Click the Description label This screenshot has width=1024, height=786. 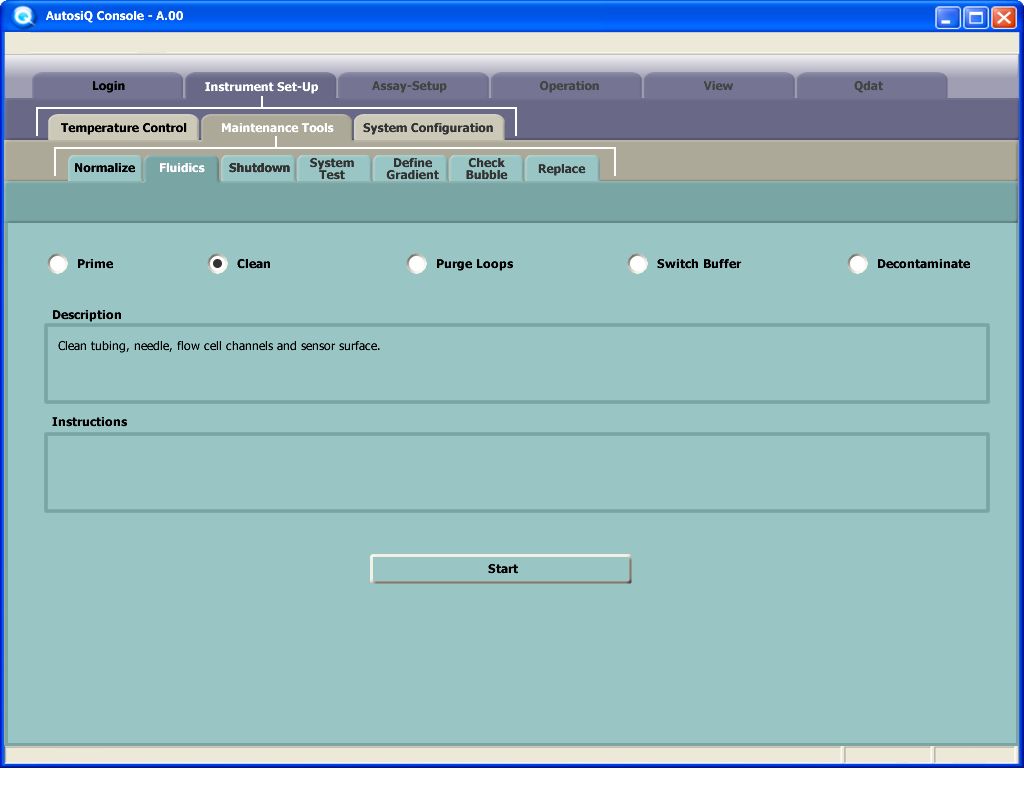pos(87,315)
